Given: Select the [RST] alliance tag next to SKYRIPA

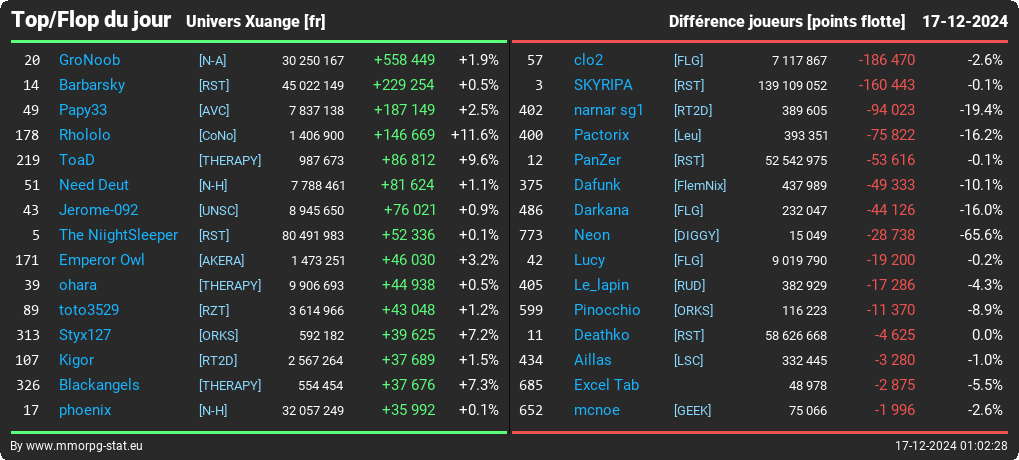Looking at the screenshot, I should pyautogui.click(x=688, y=86).
